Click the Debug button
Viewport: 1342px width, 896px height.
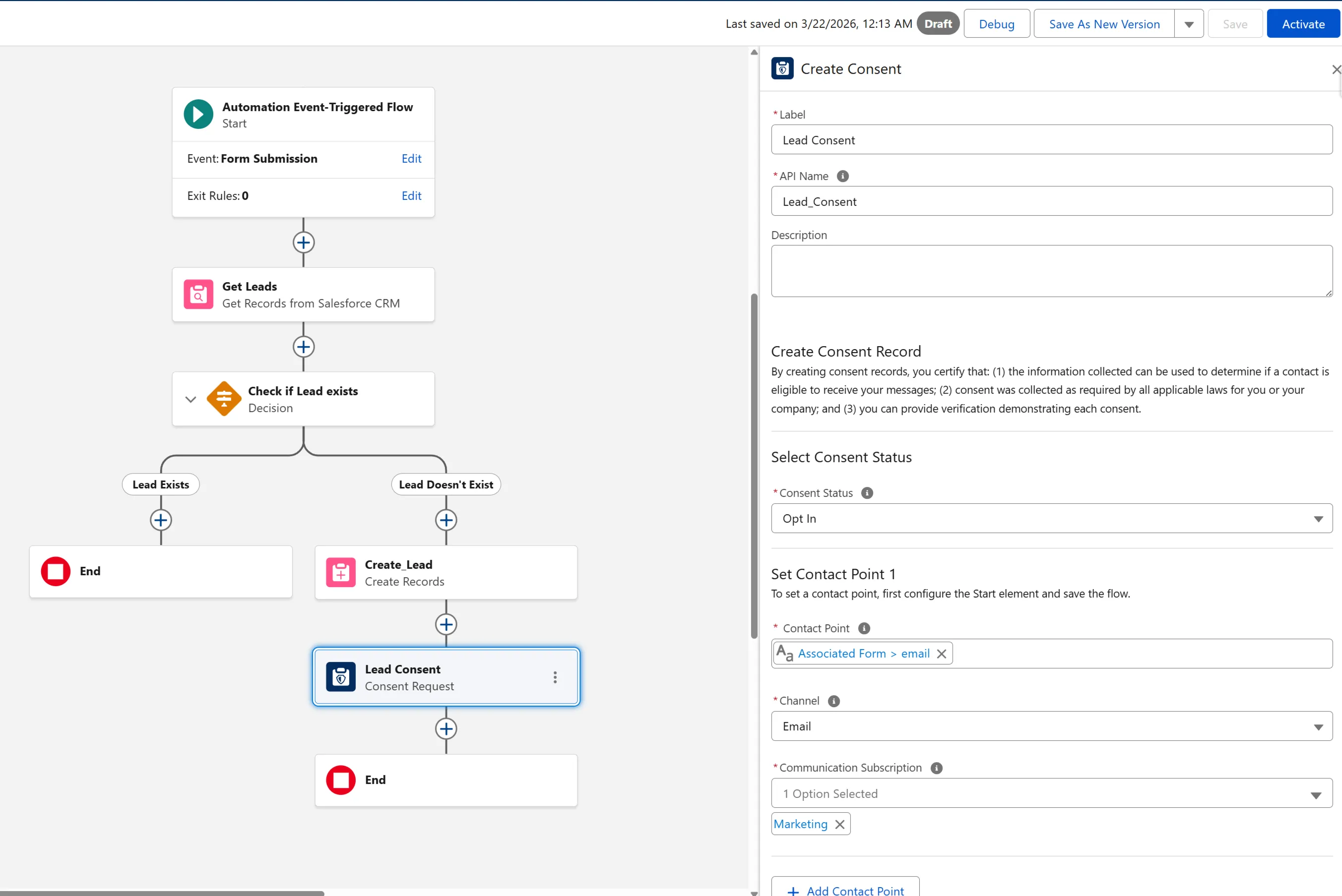click(997, 24)
